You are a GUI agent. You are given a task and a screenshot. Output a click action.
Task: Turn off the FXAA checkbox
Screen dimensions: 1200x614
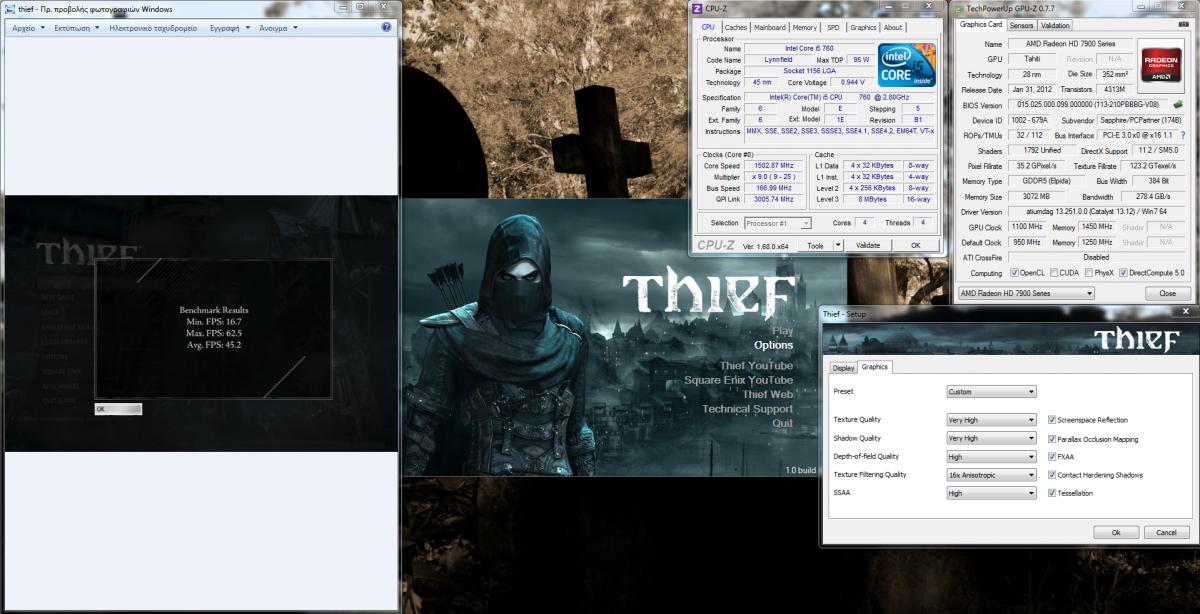click(1051, 456)
